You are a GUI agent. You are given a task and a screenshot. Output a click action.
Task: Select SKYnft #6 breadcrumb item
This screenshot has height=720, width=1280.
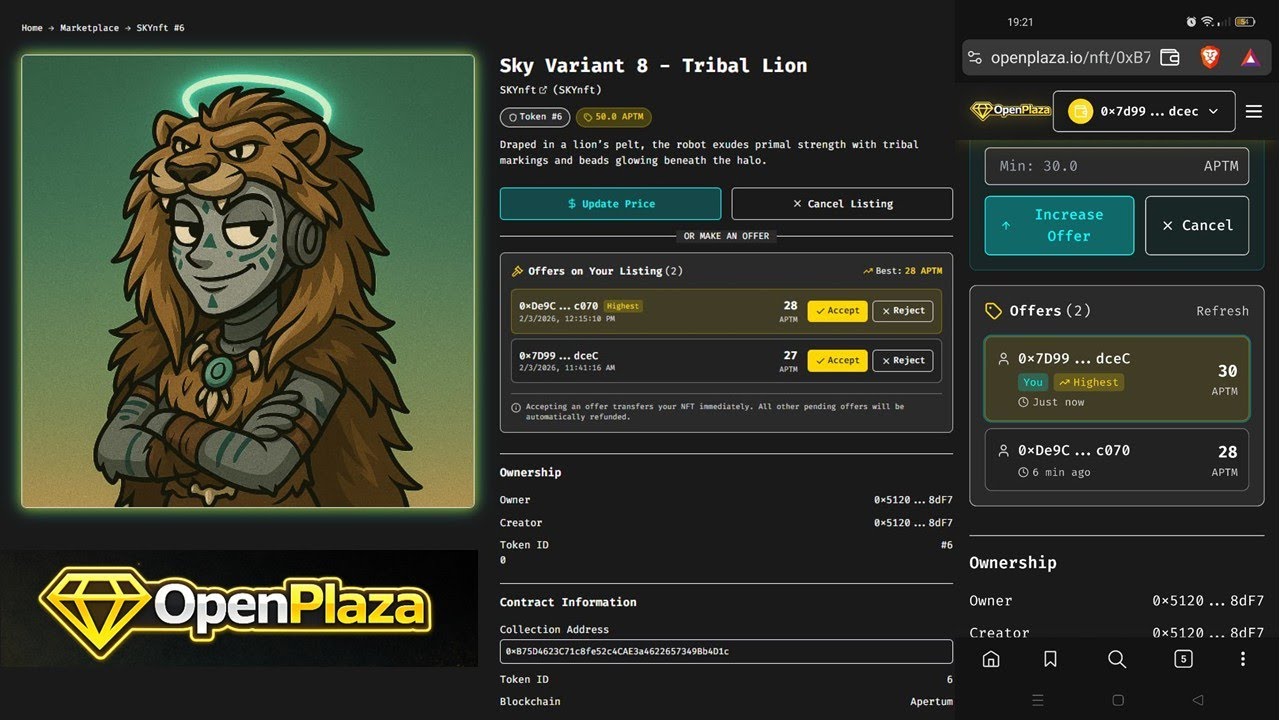[x=161, y=28]
